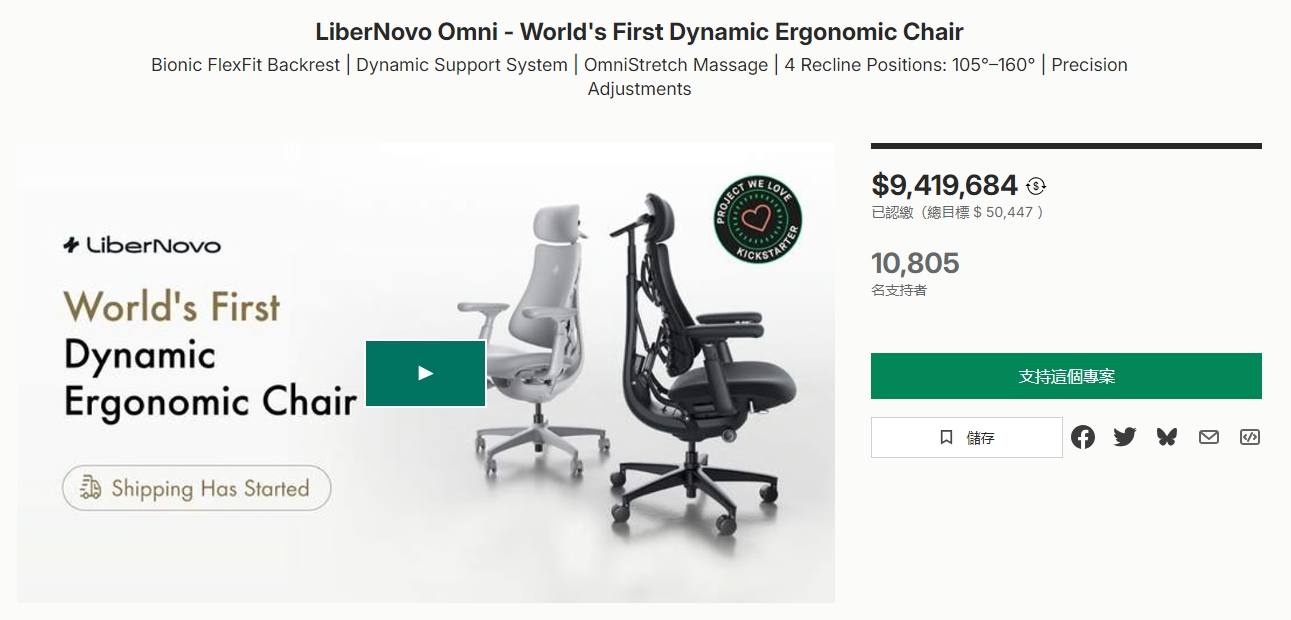Click the $9,419,684 pledged amount

(944, 185)
